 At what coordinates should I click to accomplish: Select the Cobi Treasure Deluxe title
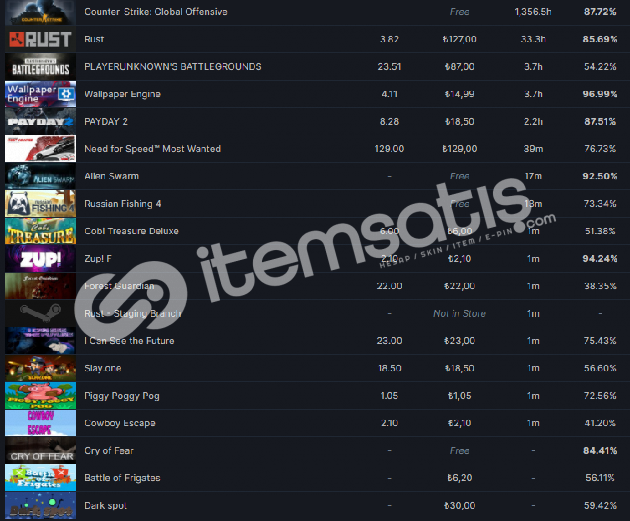pyautogui.click(x=131, y=231)
